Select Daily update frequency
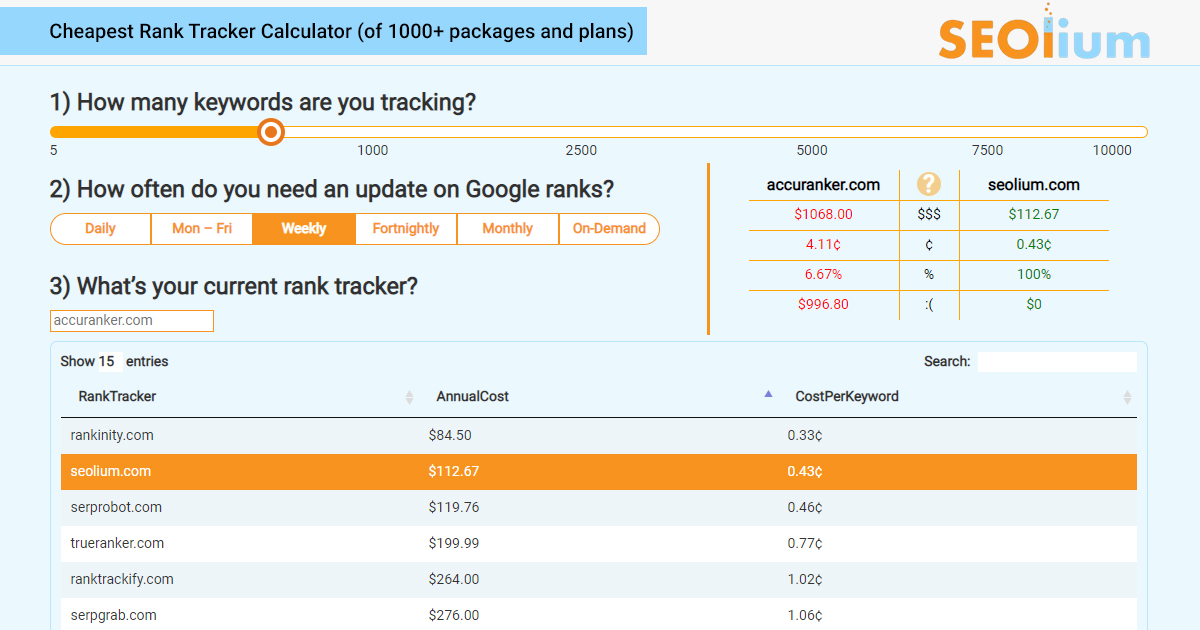This screenshot has height=630, width=1200. pos(100,229)
